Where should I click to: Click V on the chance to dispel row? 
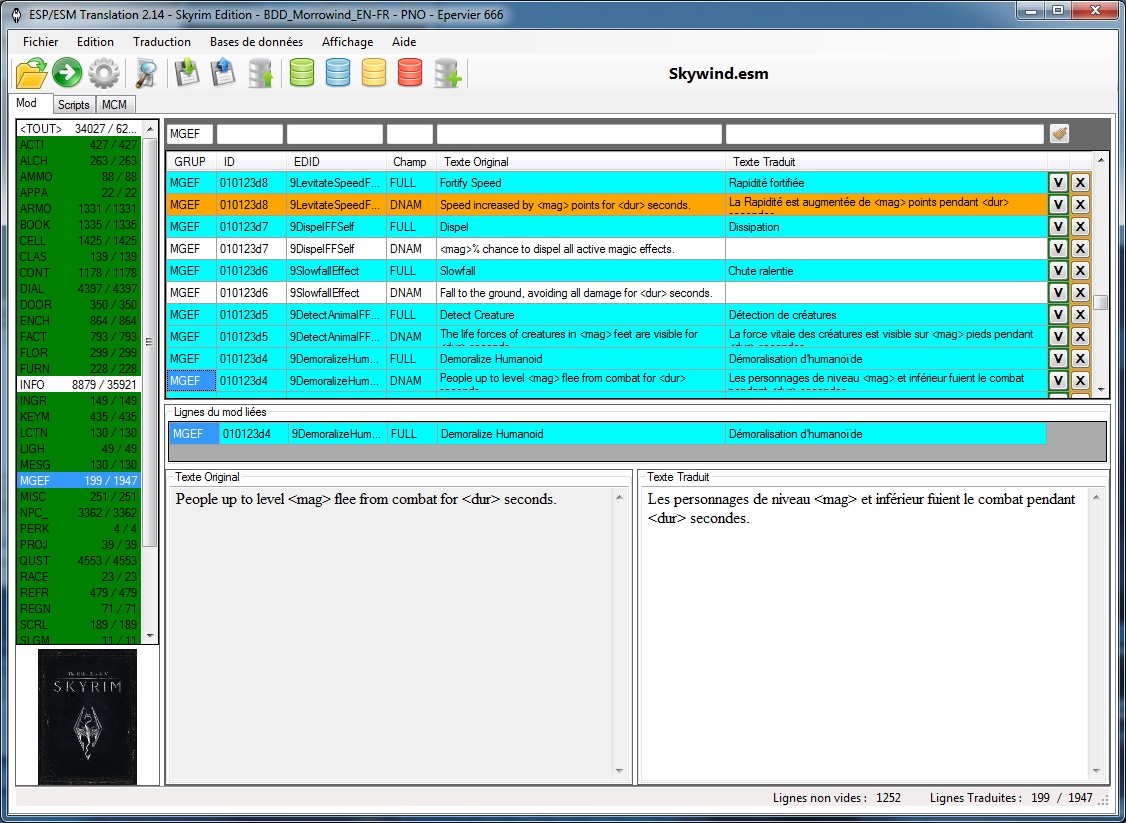[x=1058, y=249]
